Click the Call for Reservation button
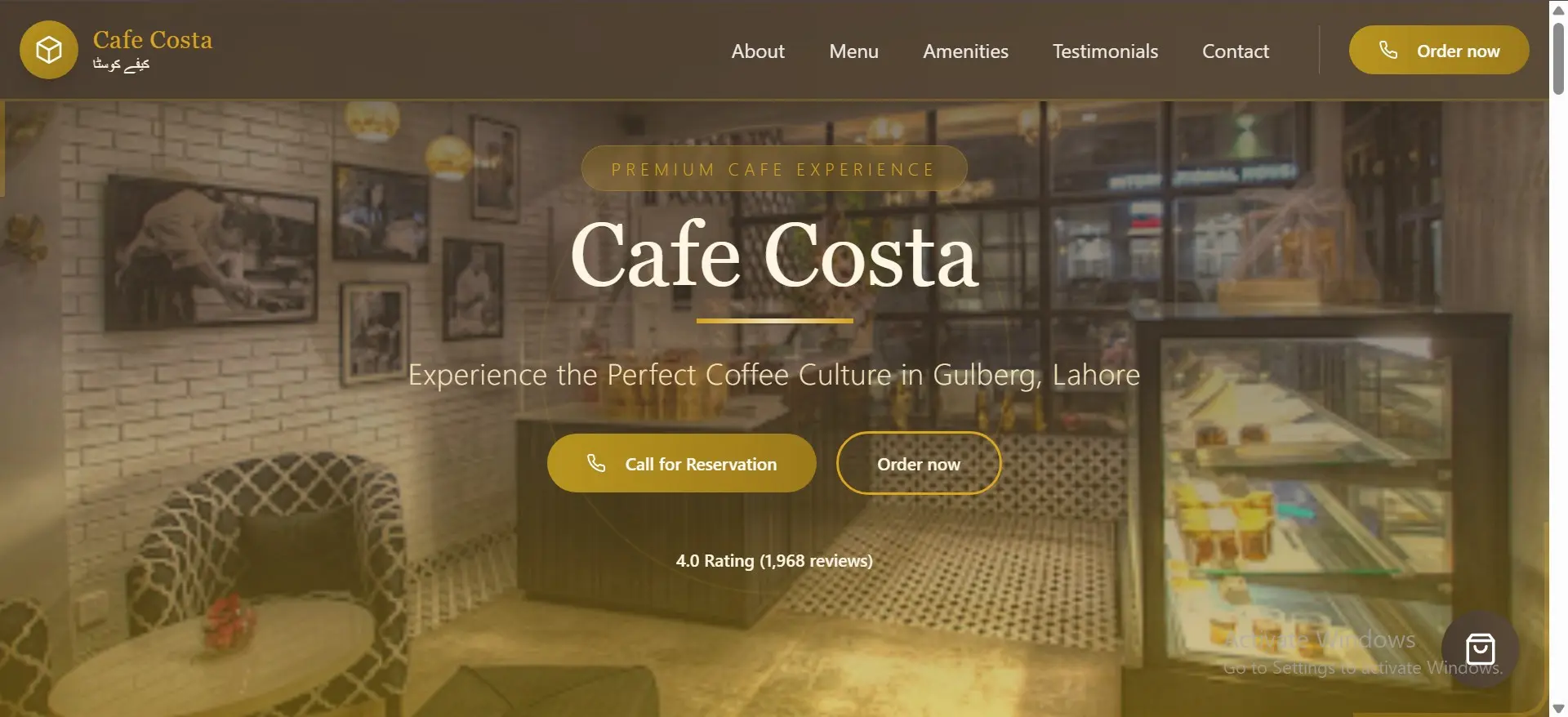This screenshot has height=717, width=1568. pos(682,463)
